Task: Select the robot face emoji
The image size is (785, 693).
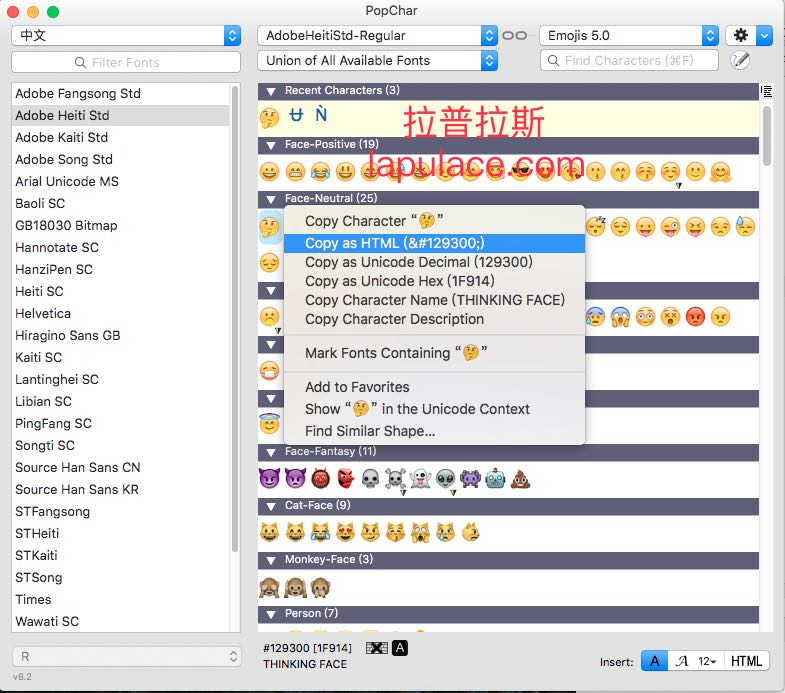Action: point(495,479)
